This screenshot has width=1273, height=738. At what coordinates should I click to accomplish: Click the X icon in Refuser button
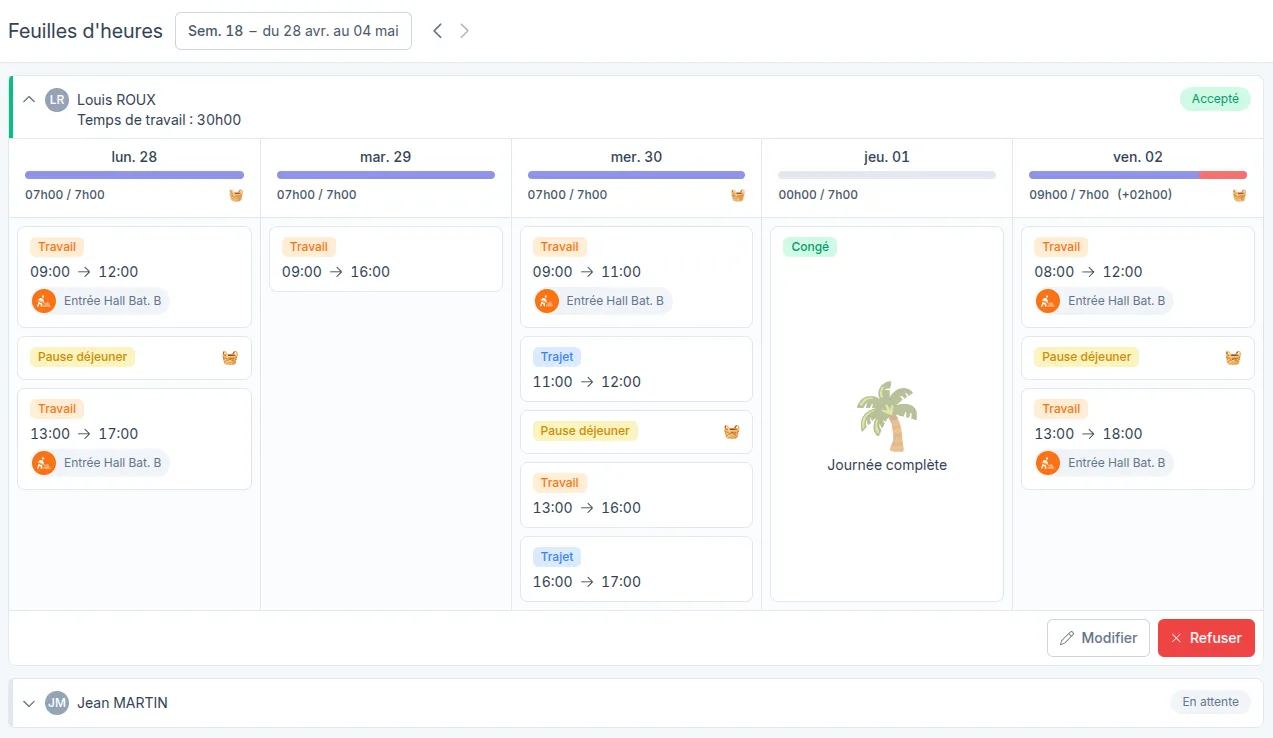pyautogui.click(x=1176, y=638)
